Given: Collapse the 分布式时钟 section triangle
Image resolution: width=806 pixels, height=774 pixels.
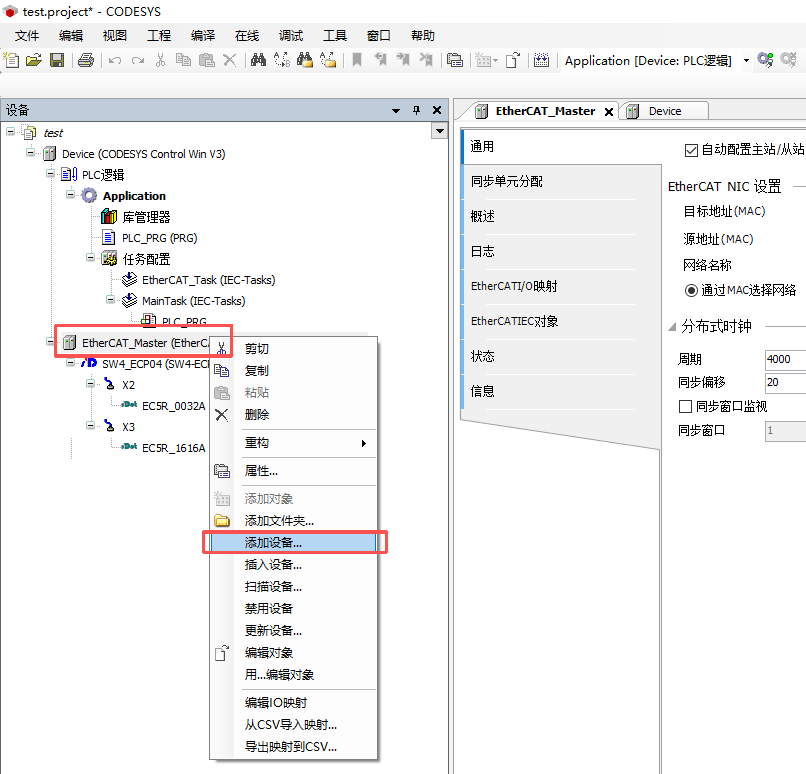Looking at the screenshot, I should [672, 327].
